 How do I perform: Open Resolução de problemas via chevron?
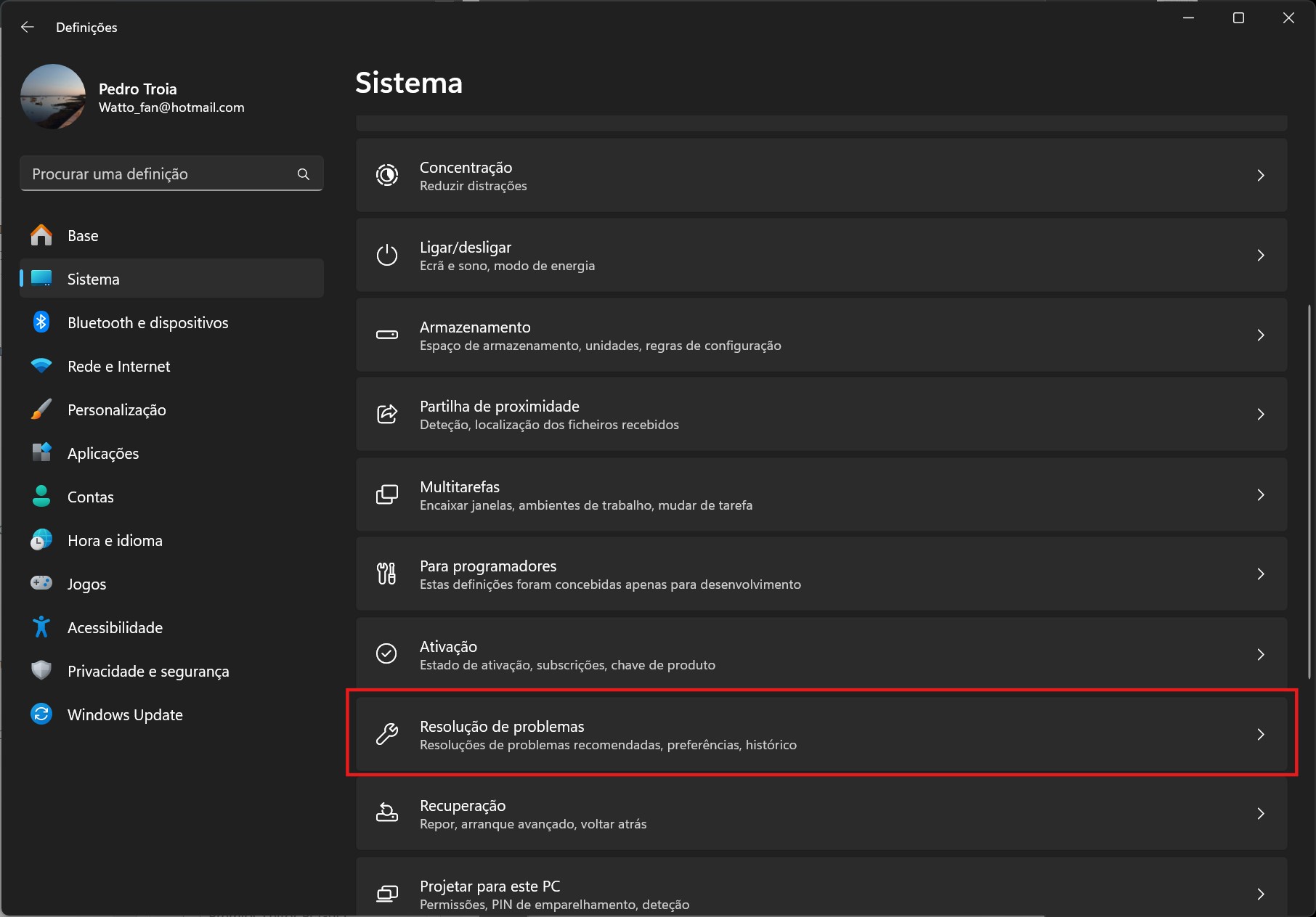click(x=1261, y=734)
